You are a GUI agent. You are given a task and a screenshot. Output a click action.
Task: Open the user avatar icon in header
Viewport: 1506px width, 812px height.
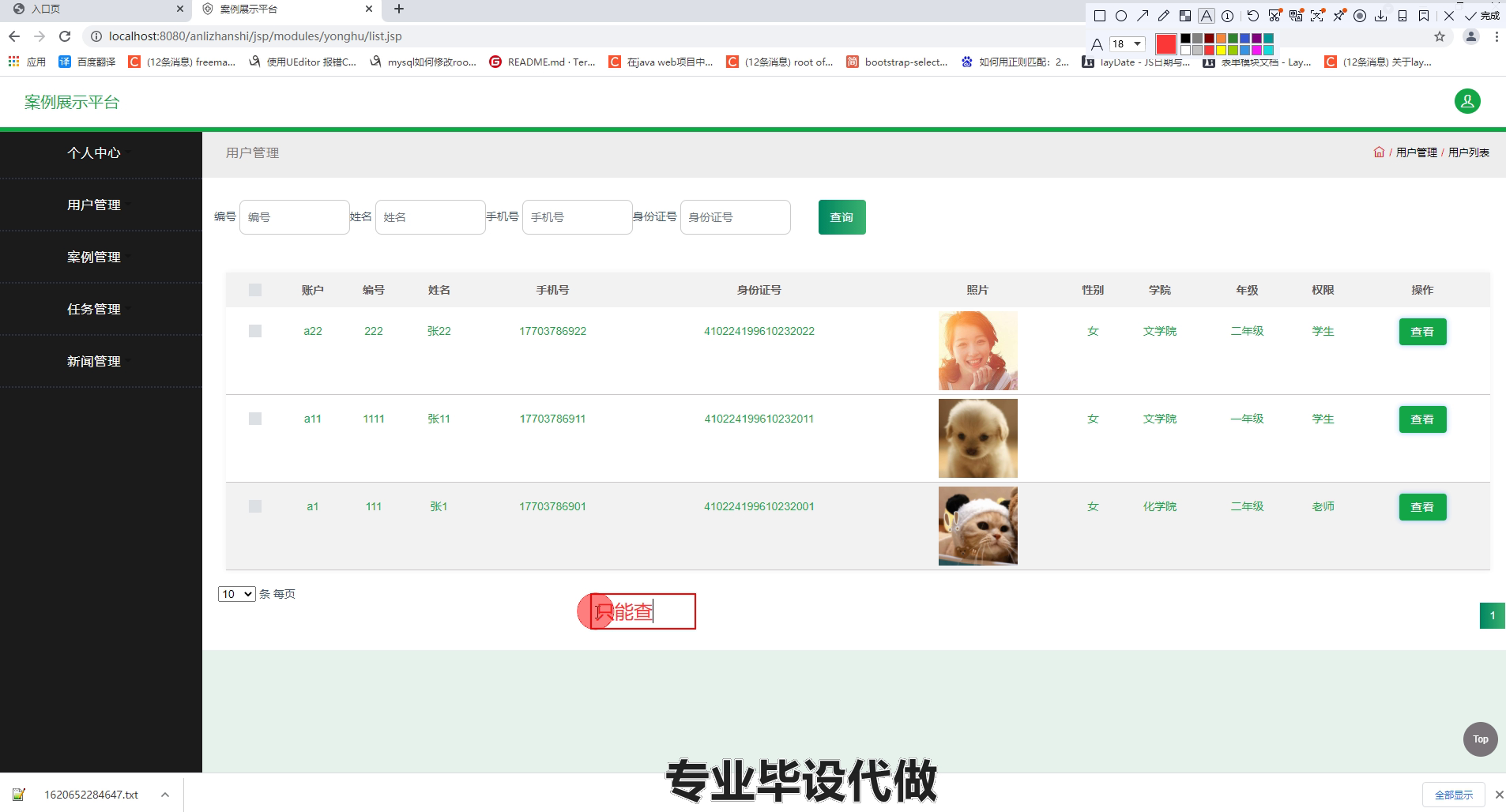point(1467,101)
